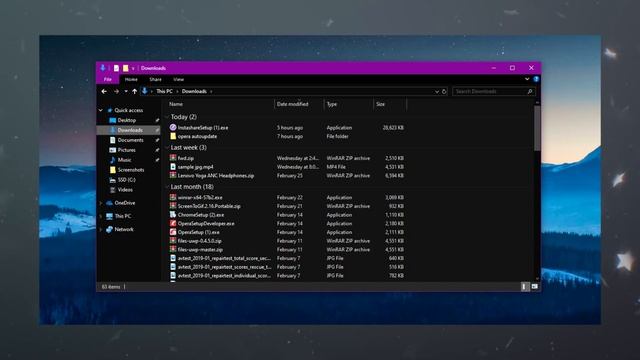
Task: Select Videos in the navigation pane
Action: 125,190
